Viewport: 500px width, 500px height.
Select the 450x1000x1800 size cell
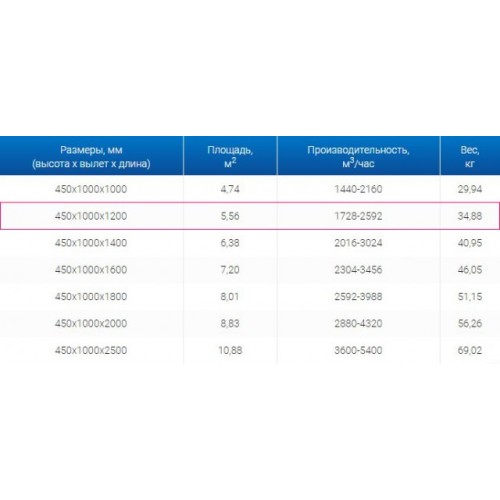[x=91, y=297]
